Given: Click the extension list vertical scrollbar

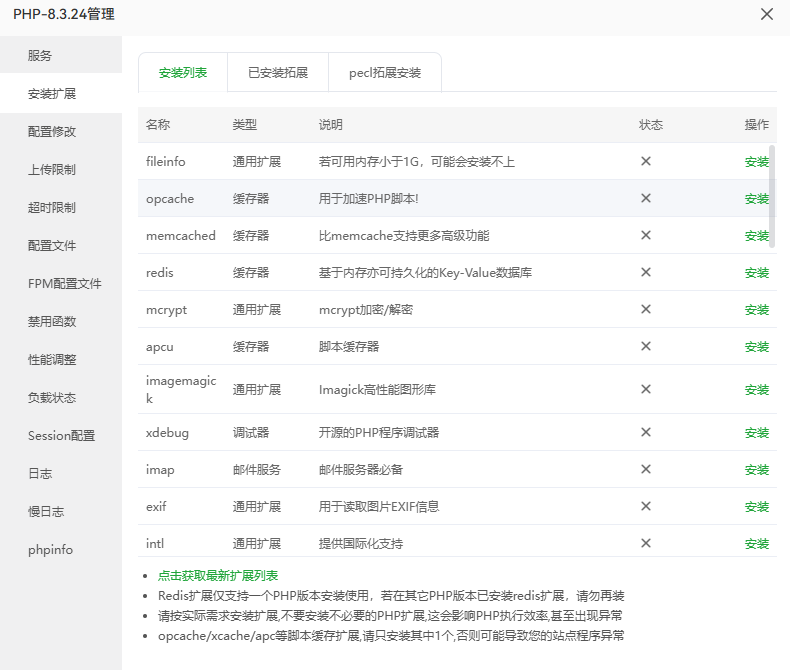Looking at the screenshot, I should pos(772,196).
